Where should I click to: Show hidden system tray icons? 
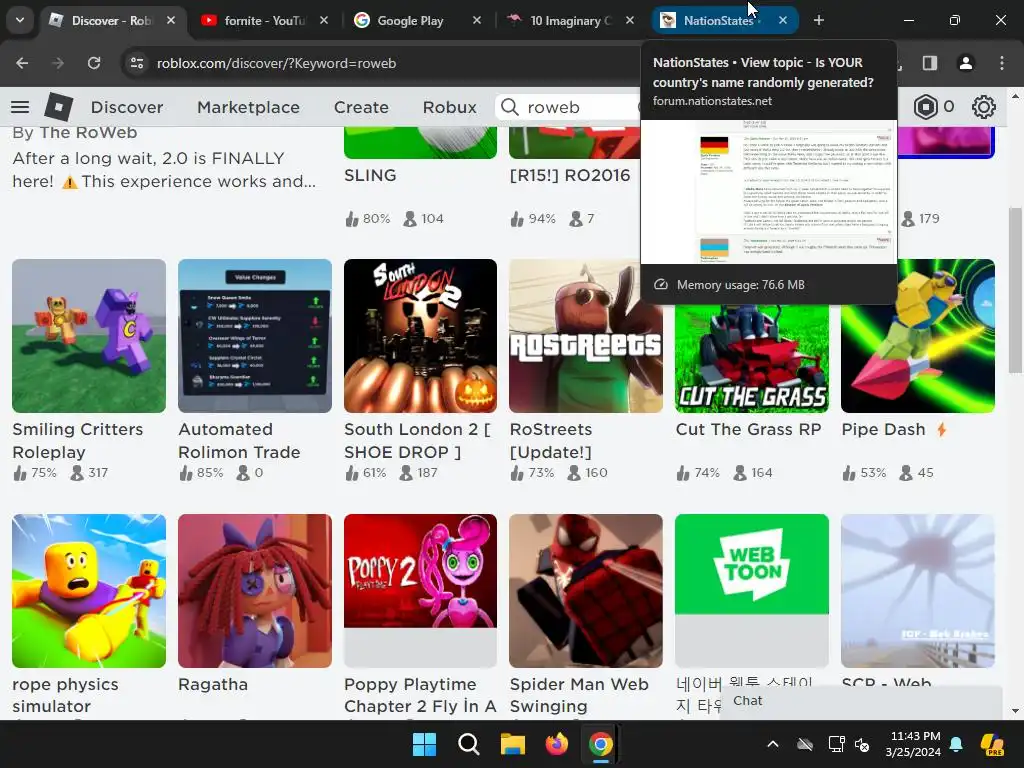point(773,744)
